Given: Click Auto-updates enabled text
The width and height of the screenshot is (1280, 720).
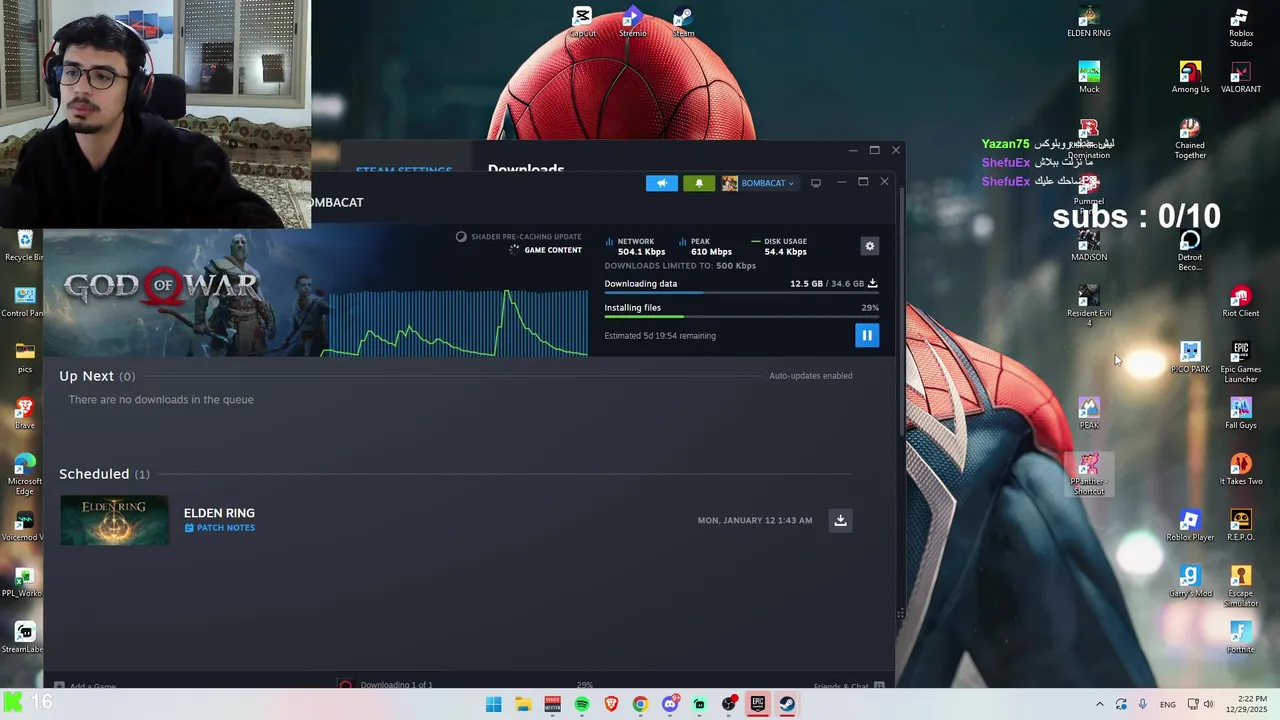Looking at the screenshot, I should [811, 376].
